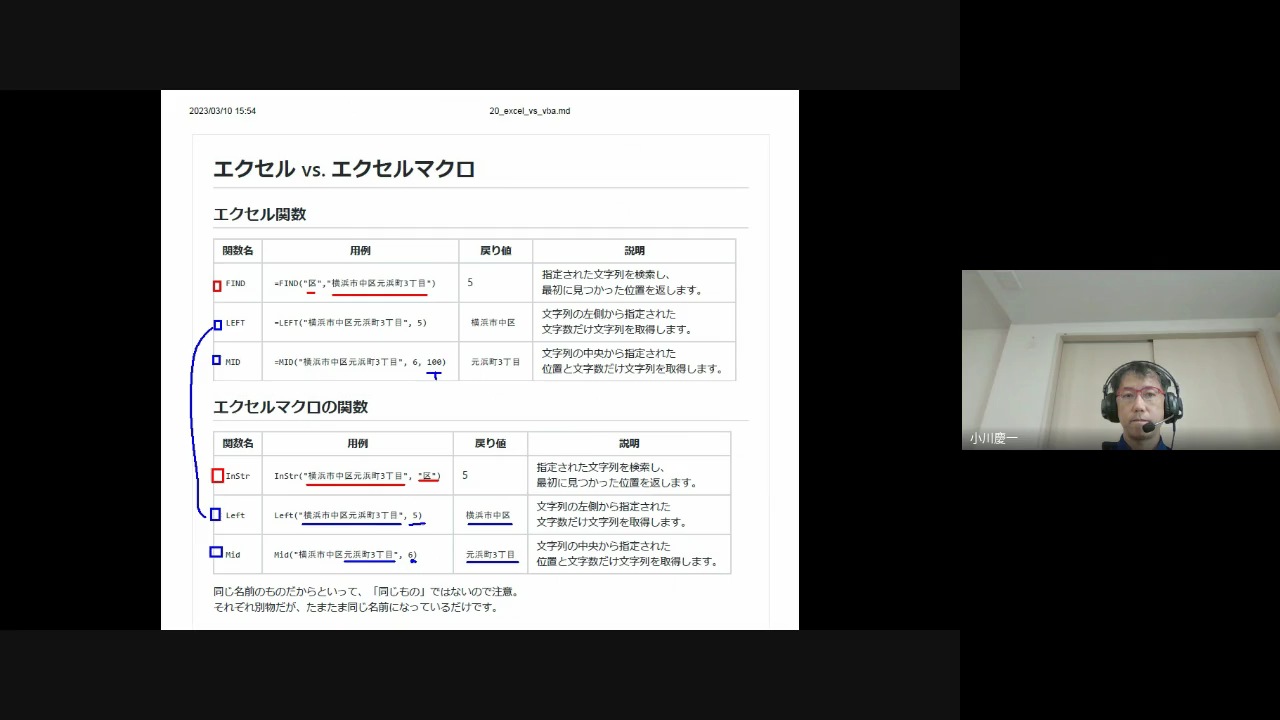Image resolution: width=1280 pixels, height=720 pixels.
Task: Click the エクセル関数 section heading
Action: 260,214
